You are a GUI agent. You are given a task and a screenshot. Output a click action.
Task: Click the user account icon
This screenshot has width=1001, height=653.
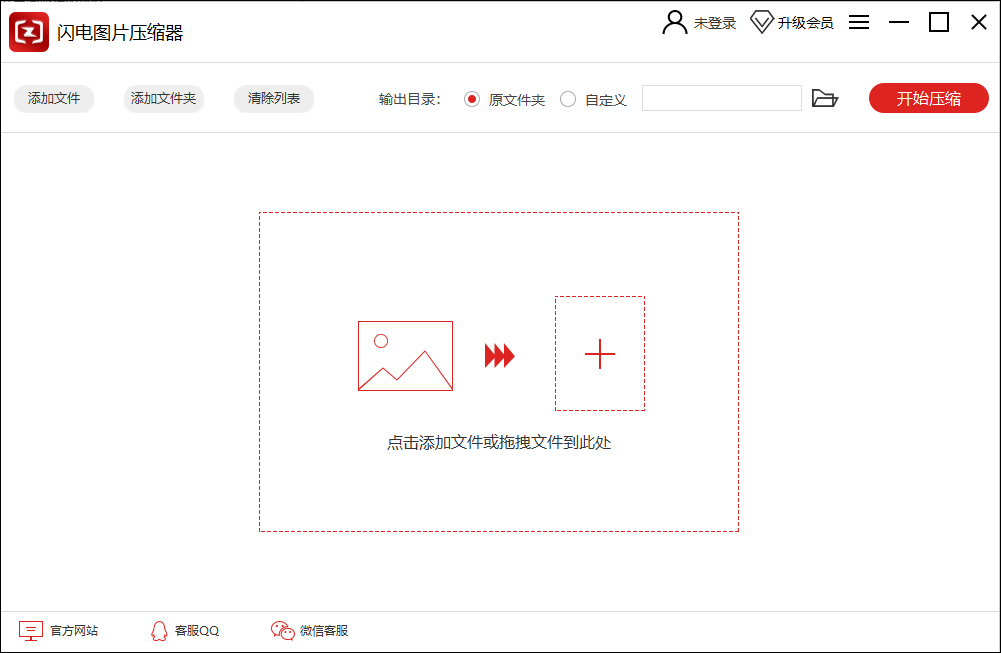coord(674,22)
